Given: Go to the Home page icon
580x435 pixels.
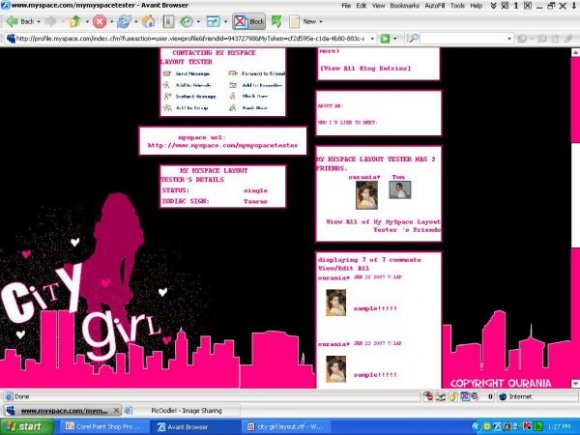Looking at the screenshot, I should pos(148,21).
